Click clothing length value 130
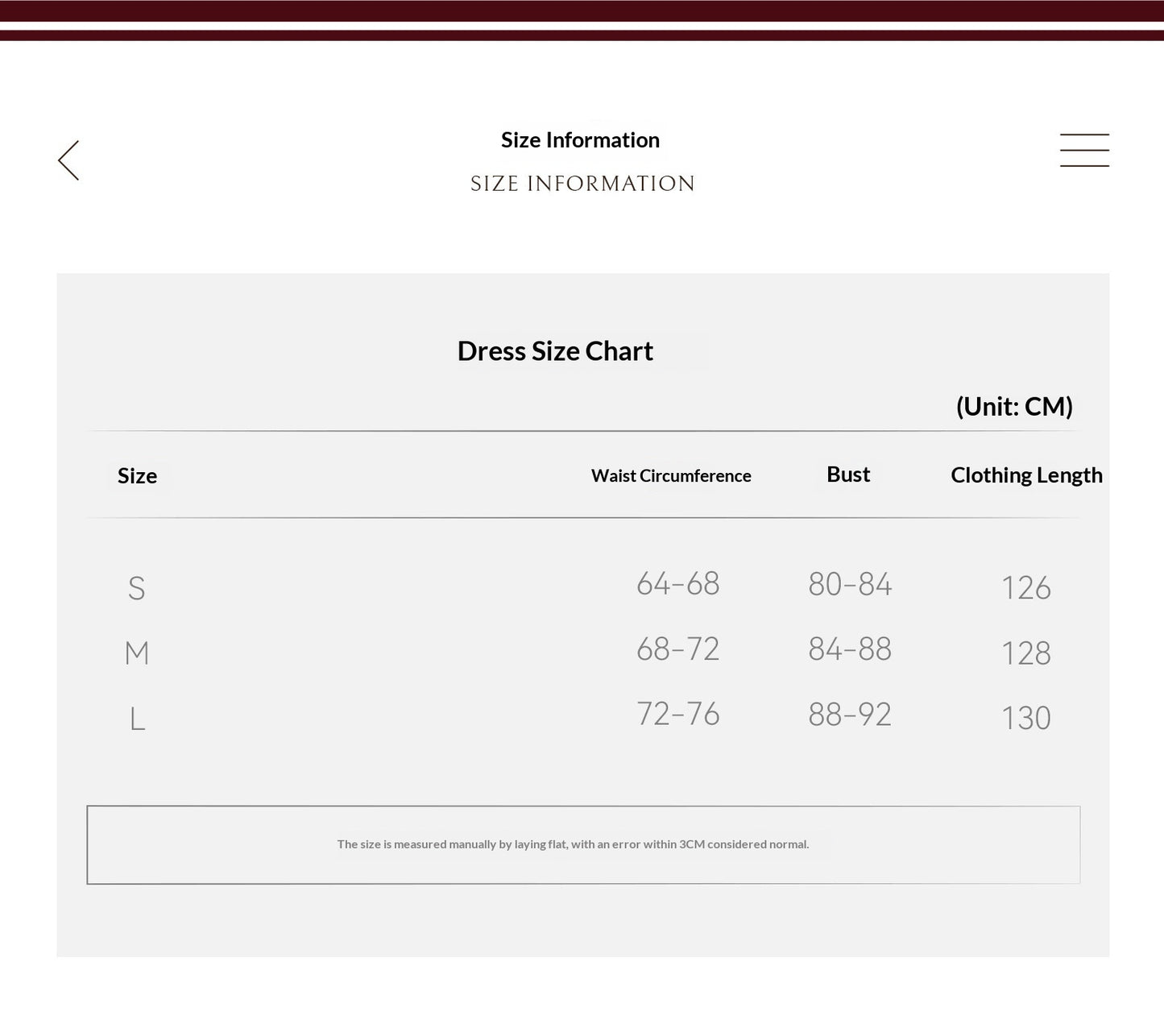This screenshot has width=1164, height=1036. click(x=1026, y=718)
